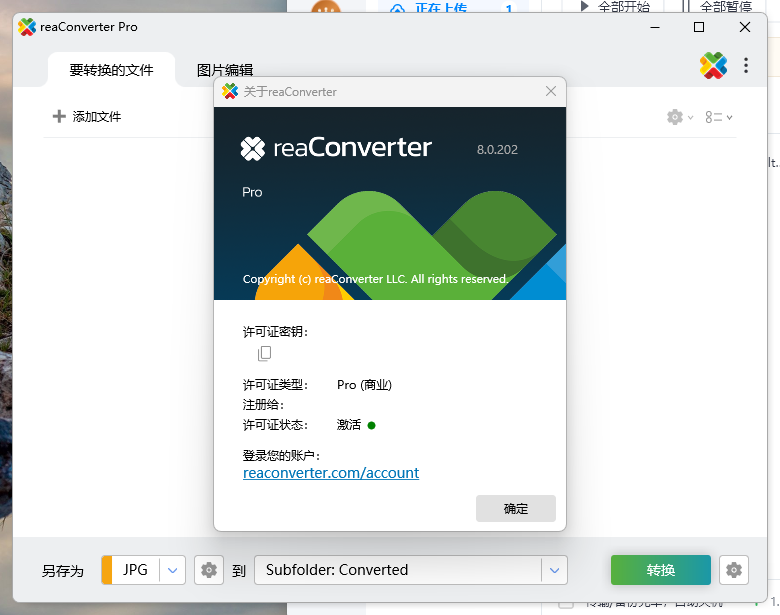The image size is (780, 615).
Task: Click the green license status indicator dot
Action: click(371, 425)
